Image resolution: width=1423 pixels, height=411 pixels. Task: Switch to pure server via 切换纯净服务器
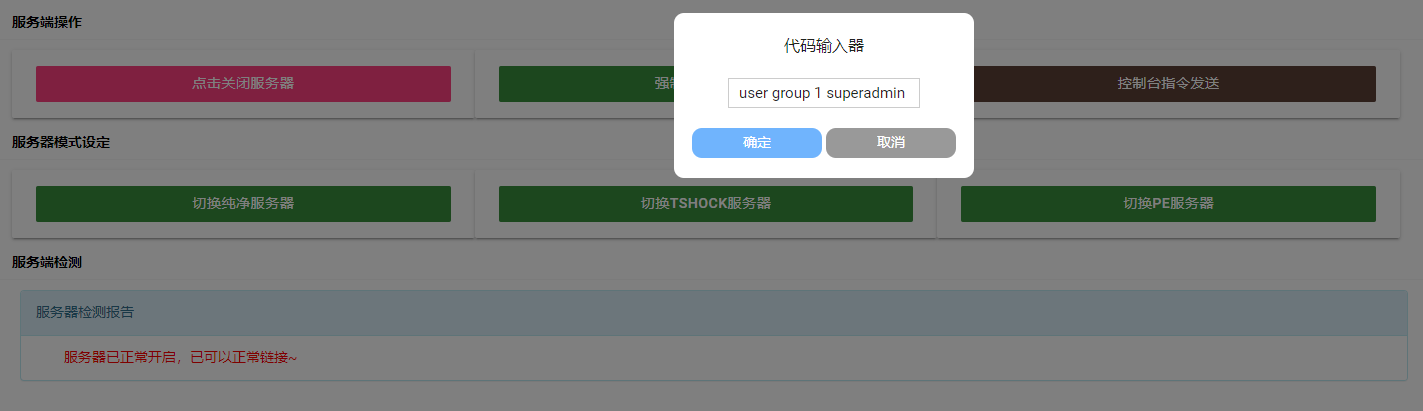click(243, 204)
